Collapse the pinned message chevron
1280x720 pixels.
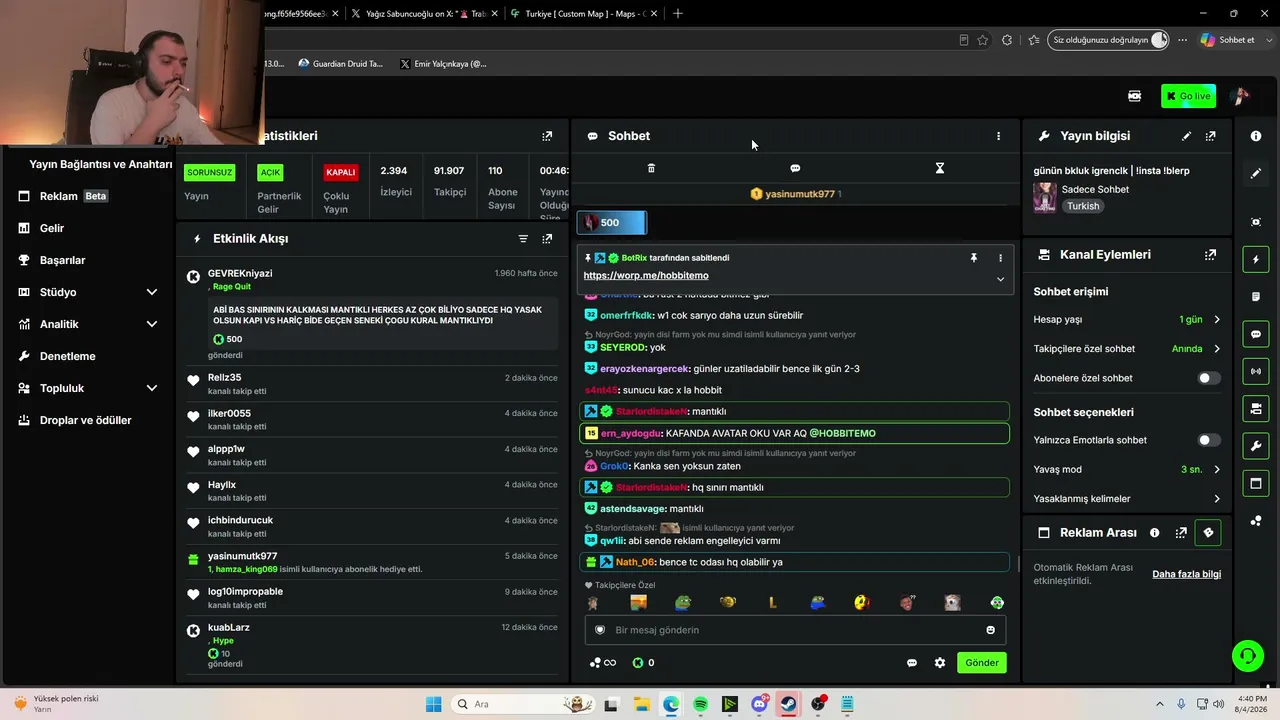[1000, 279]
